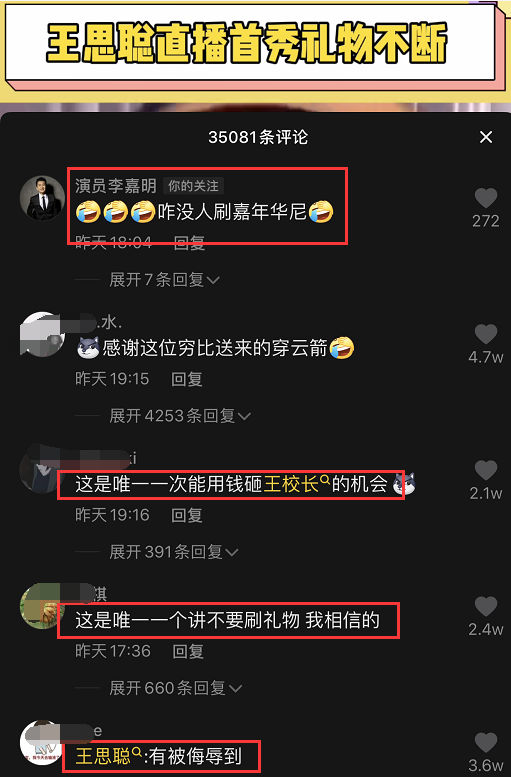
Task: Like the comment with 3.6w hearts
Action: pyautogui.click(x=486, y=743)
